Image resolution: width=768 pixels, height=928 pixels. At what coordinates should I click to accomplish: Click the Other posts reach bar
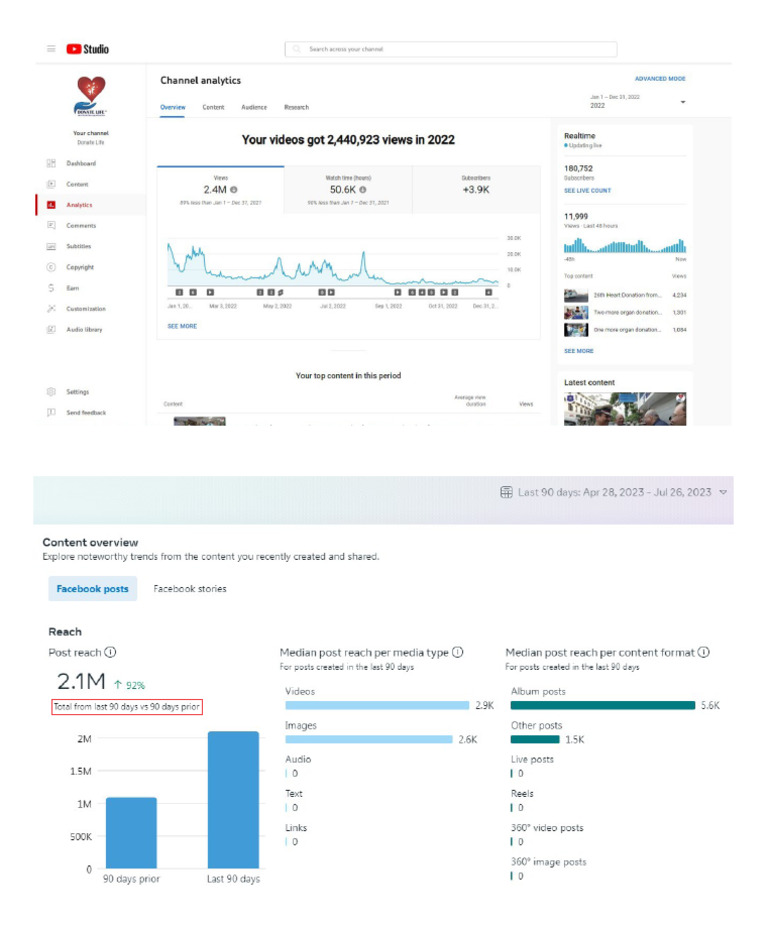pos(535,739)
